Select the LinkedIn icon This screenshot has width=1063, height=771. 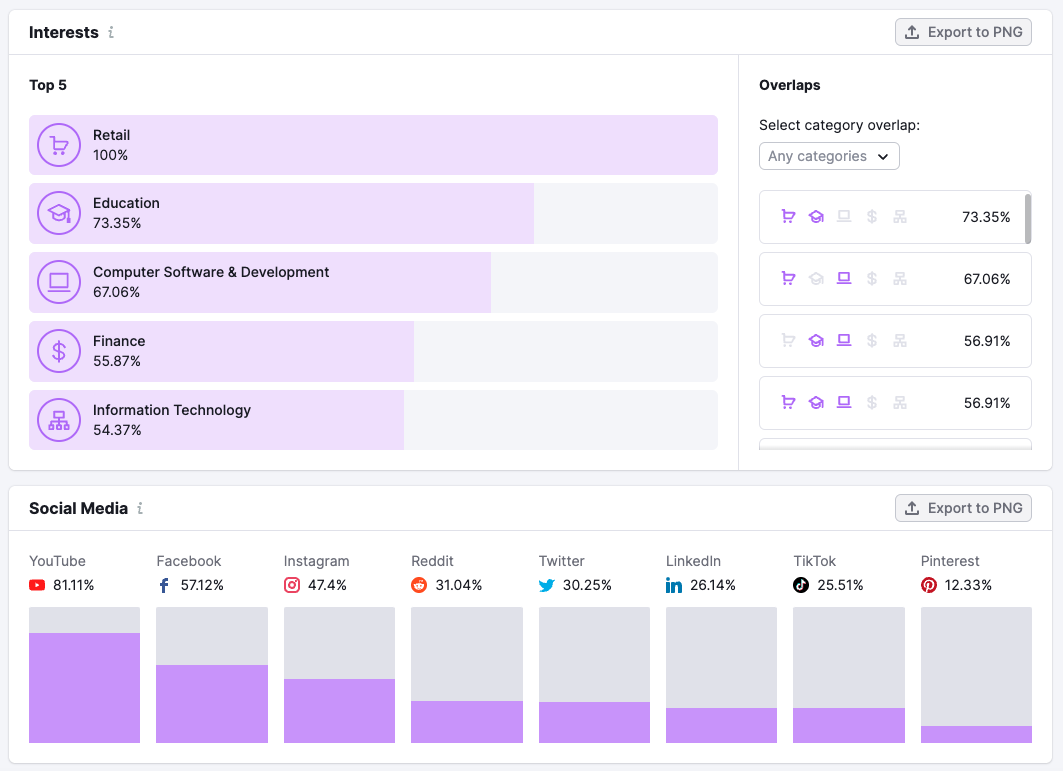point(674,585)
